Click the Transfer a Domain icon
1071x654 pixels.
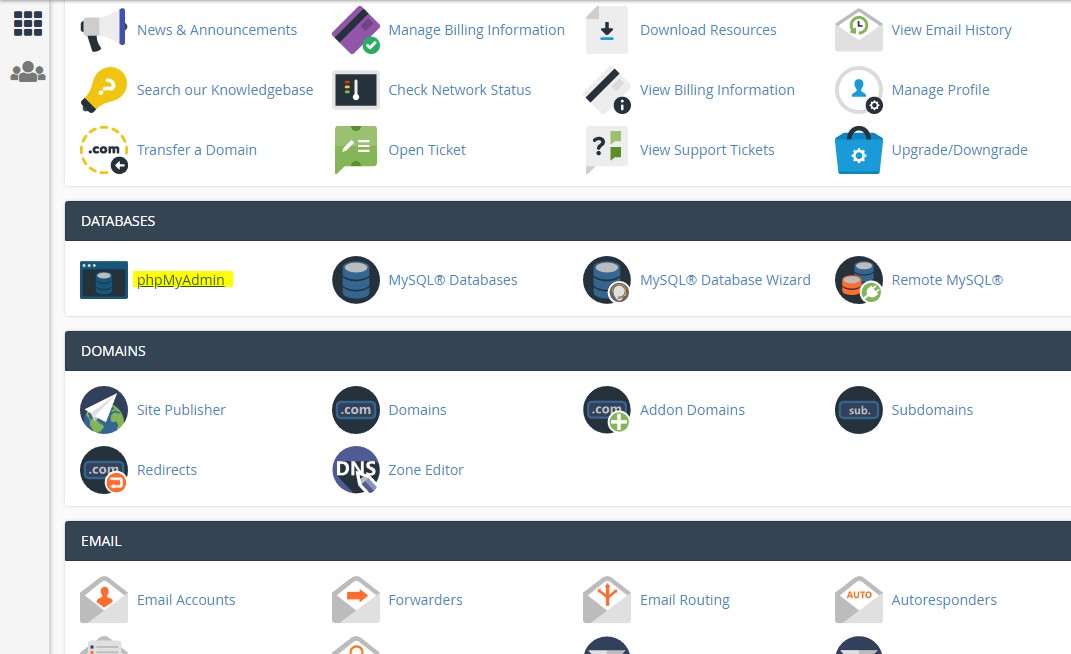(104, 149)
